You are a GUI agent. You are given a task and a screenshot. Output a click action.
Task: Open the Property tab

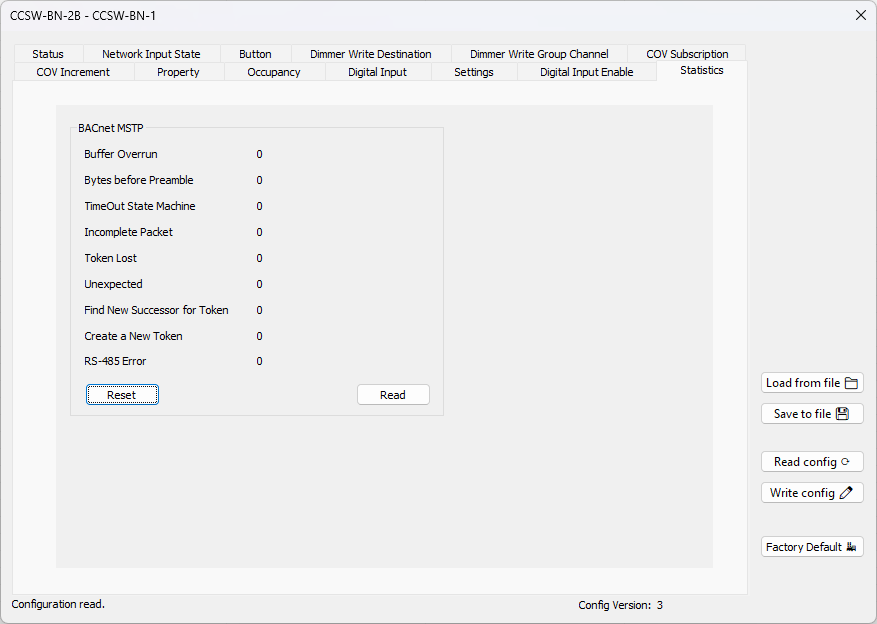(x=178, y=72)
